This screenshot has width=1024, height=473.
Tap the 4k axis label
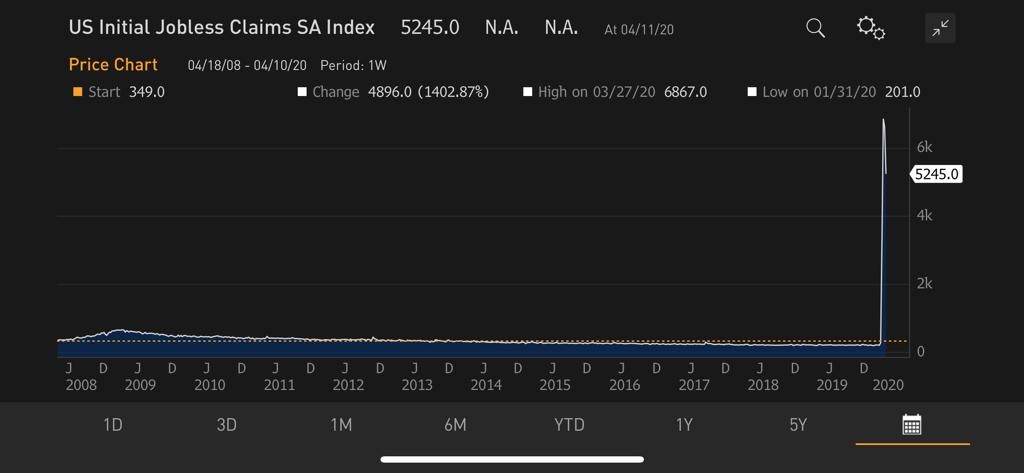[924, 216]
